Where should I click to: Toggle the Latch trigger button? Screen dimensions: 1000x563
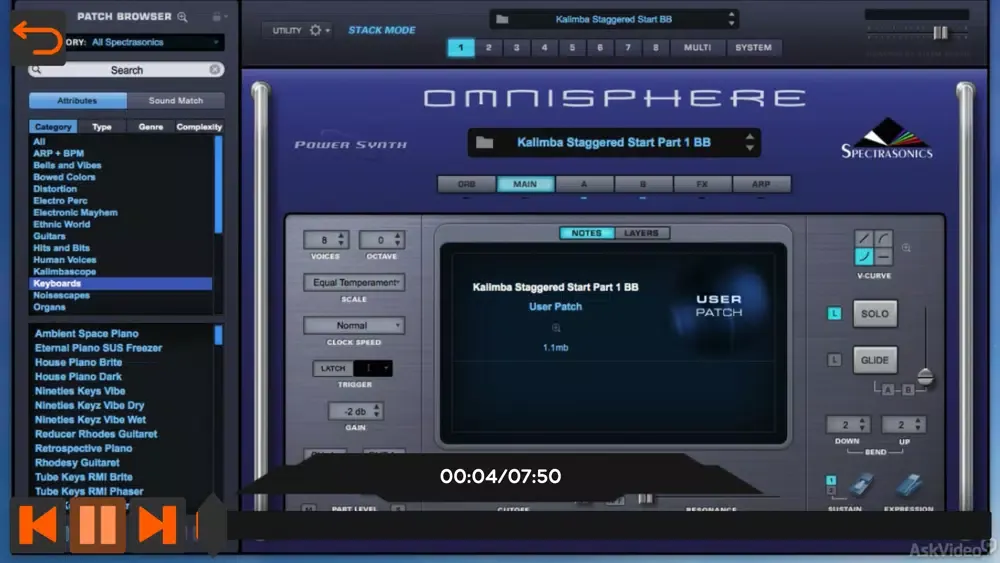(333, 369)
